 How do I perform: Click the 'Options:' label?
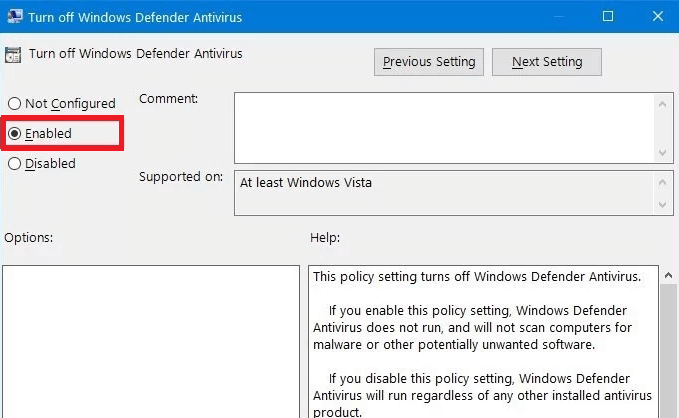pyautogui.click(x=29, y=238)
